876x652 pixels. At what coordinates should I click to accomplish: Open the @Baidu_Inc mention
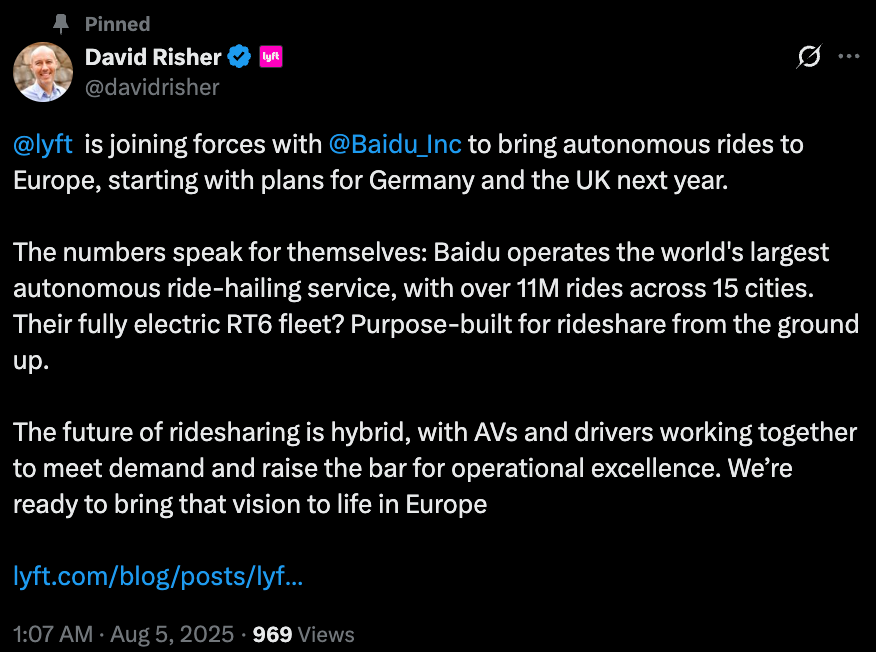point(395,144)
